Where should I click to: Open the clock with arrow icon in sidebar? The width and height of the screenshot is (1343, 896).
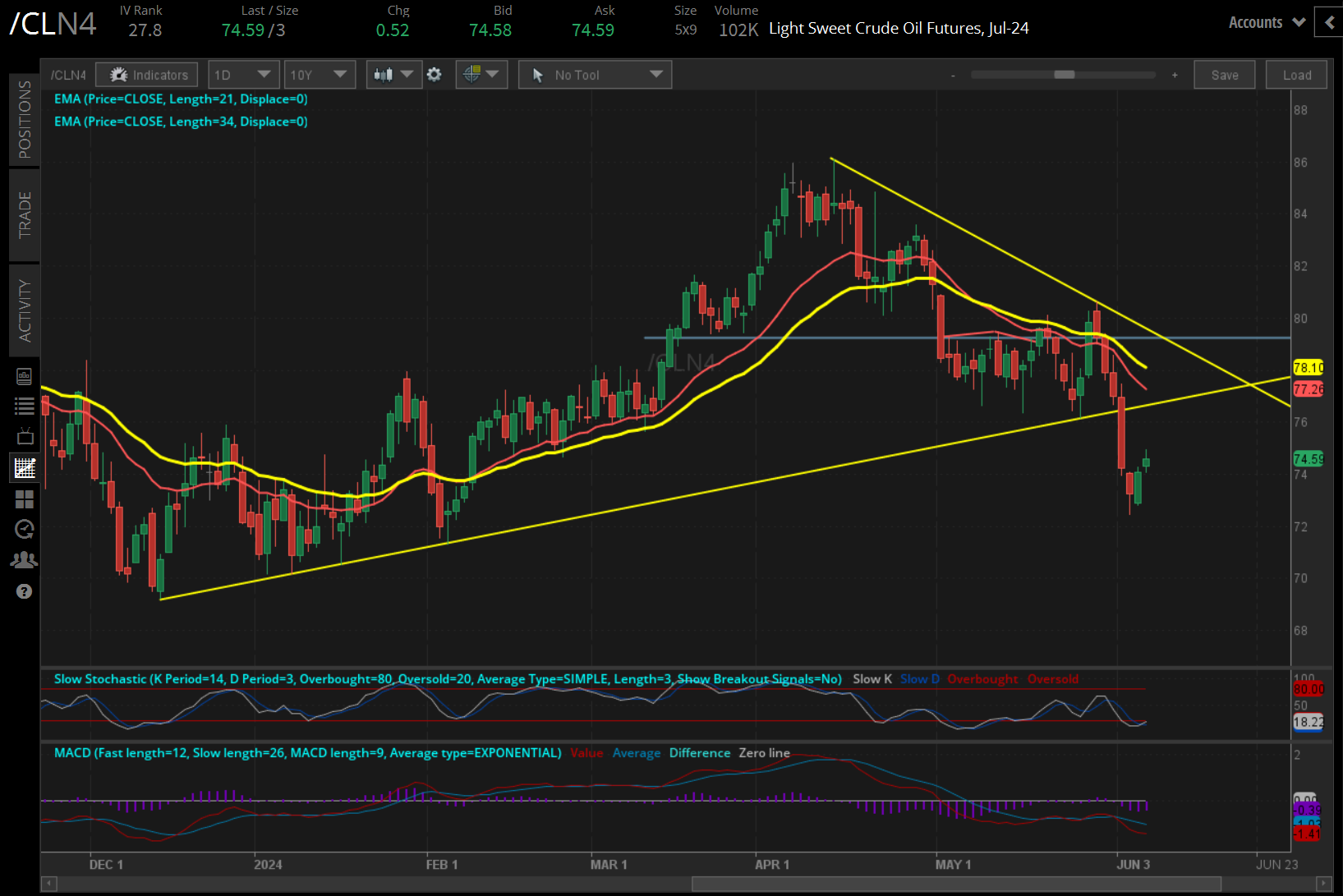25,529
